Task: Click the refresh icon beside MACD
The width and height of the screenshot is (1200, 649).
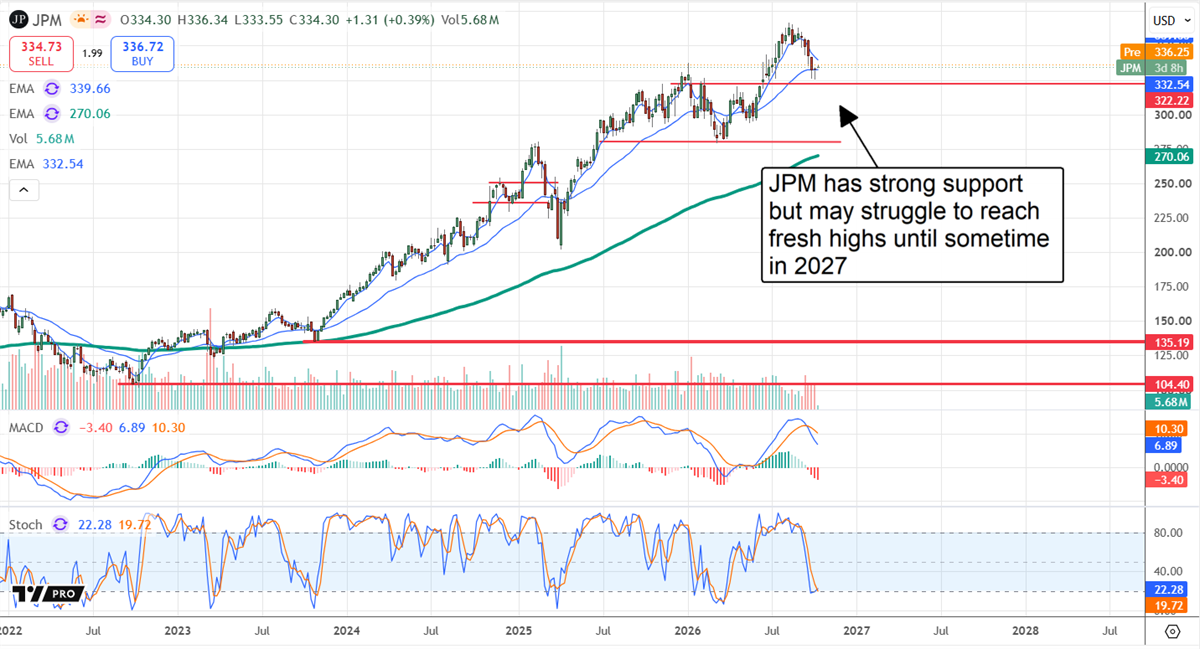Action: [59, 427]
